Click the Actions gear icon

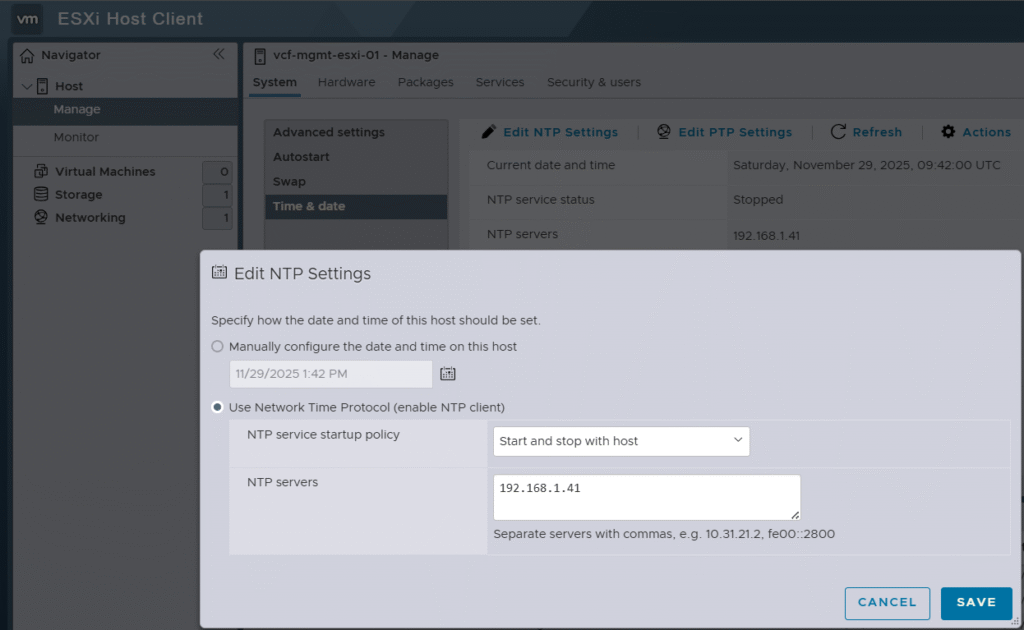pyautogui.click(x=948, y=132)
